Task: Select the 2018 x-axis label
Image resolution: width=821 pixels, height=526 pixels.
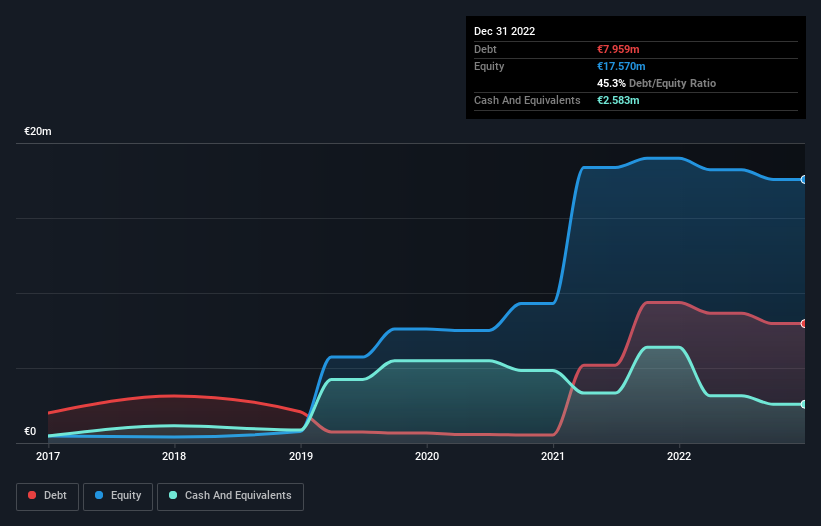Action: [174, 456]
